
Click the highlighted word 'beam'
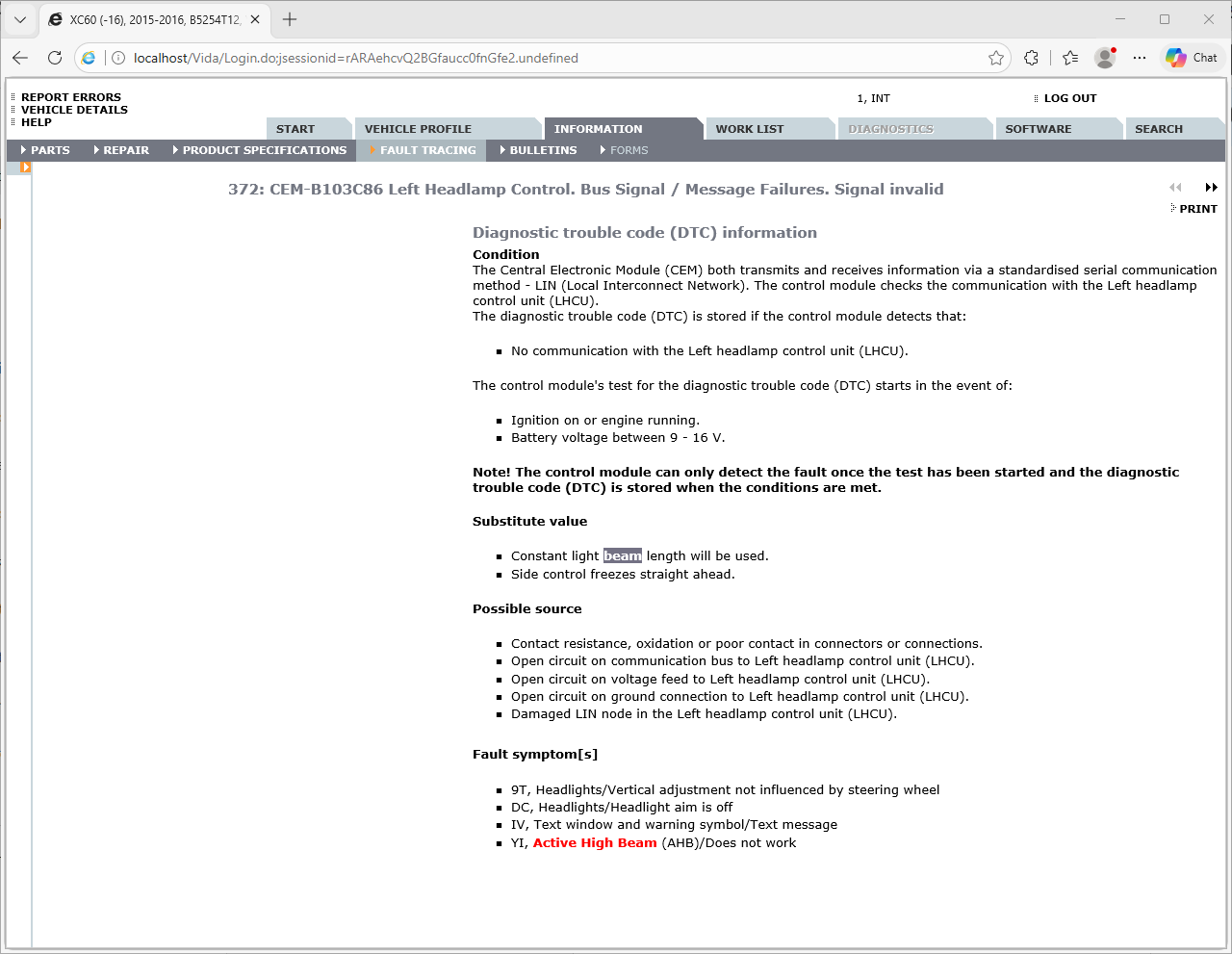click(x=623, y=556)
